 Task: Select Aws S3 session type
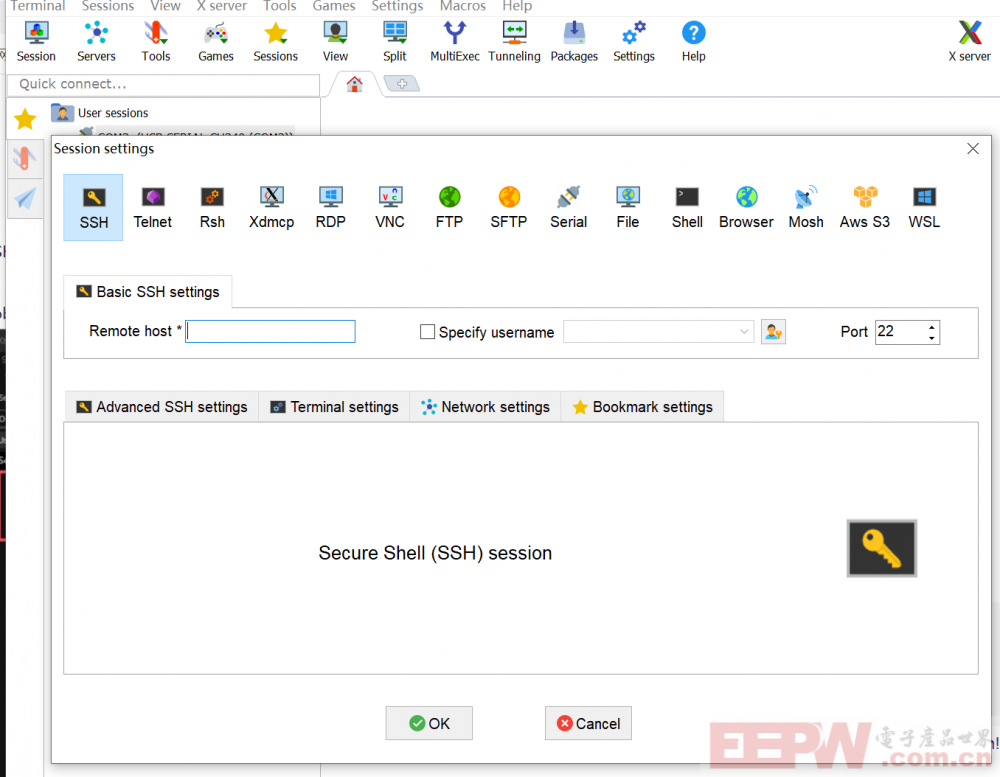[x=865, y=207]
